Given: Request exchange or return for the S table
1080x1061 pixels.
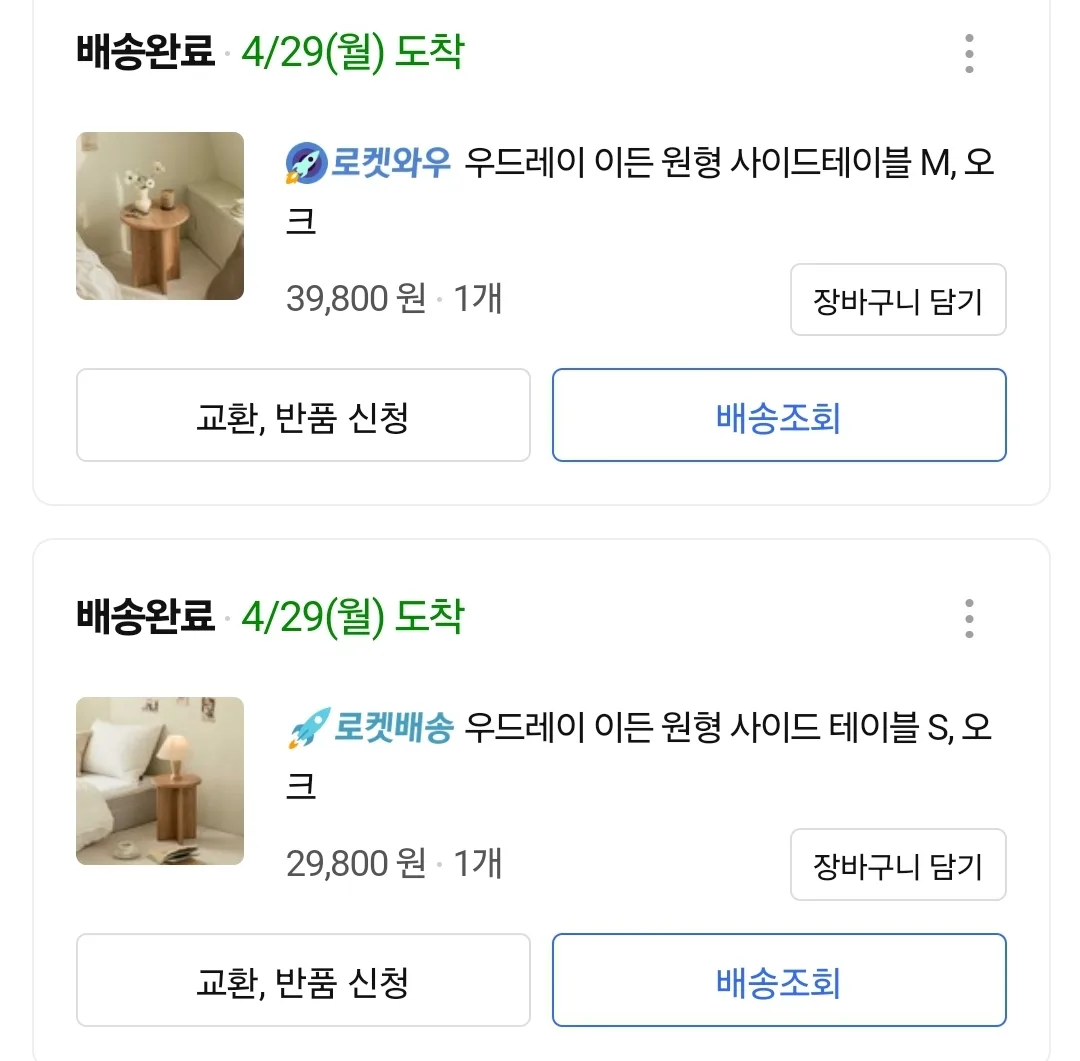Looking at the screenshot, I should click(303, 980).
